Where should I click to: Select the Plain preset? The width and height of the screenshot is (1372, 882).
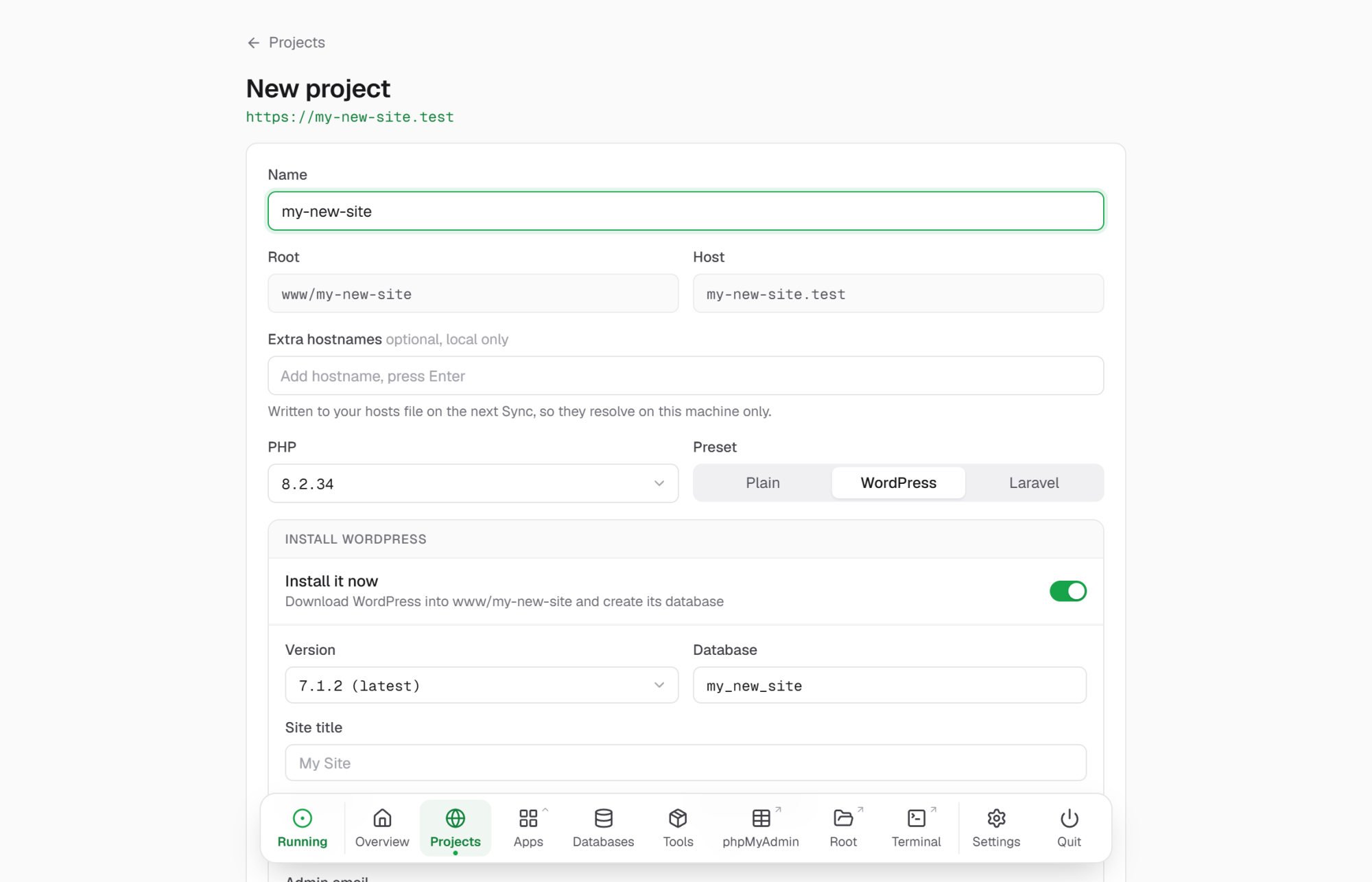coord(763,483)
